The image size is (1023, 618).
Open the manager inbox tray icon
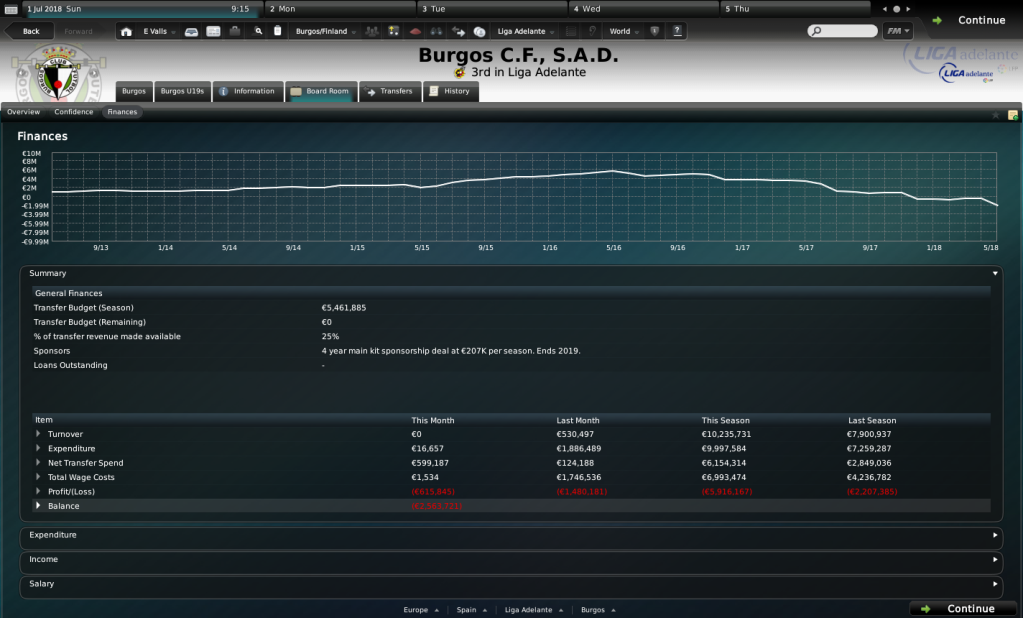pyautogui.click(x=191, y=31)
